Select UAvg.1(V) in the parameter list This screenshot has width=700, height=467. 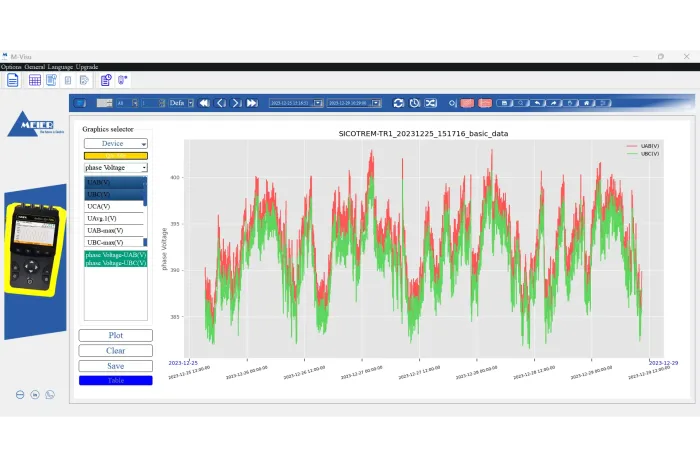114,218
